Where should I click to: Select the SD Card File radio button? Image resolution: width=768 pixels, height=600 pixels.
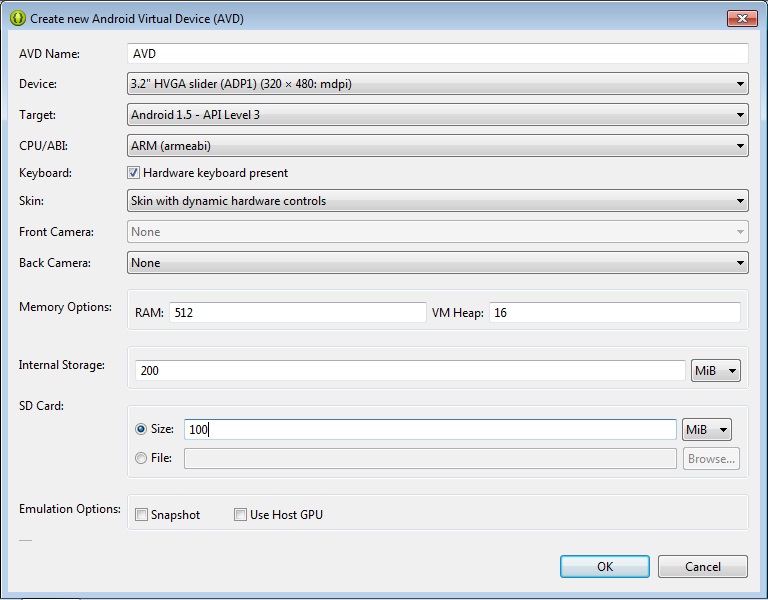(141, 458)
